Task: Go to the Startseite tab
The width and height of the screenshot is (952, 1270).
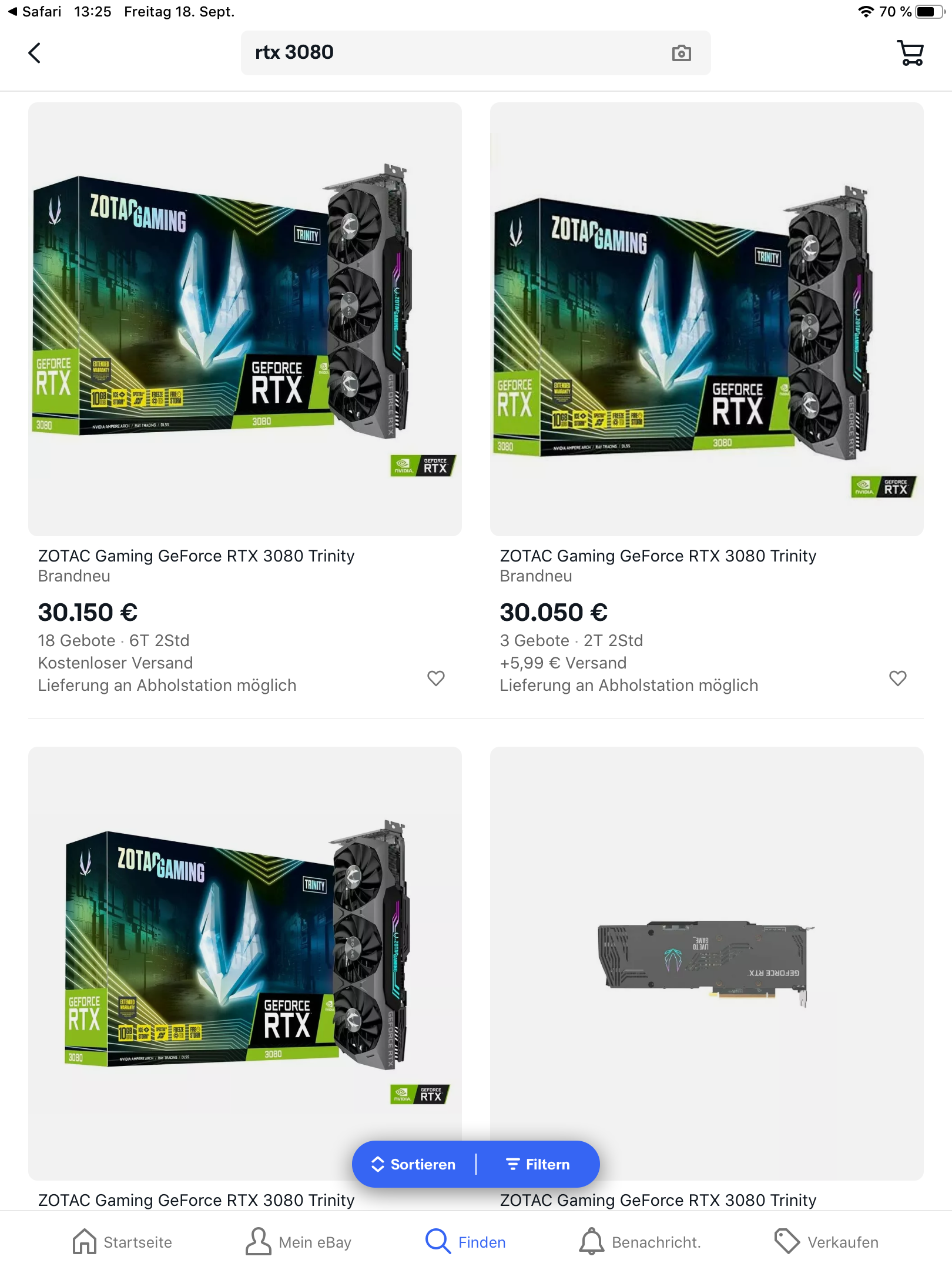Action: [x=122, y=1242]
